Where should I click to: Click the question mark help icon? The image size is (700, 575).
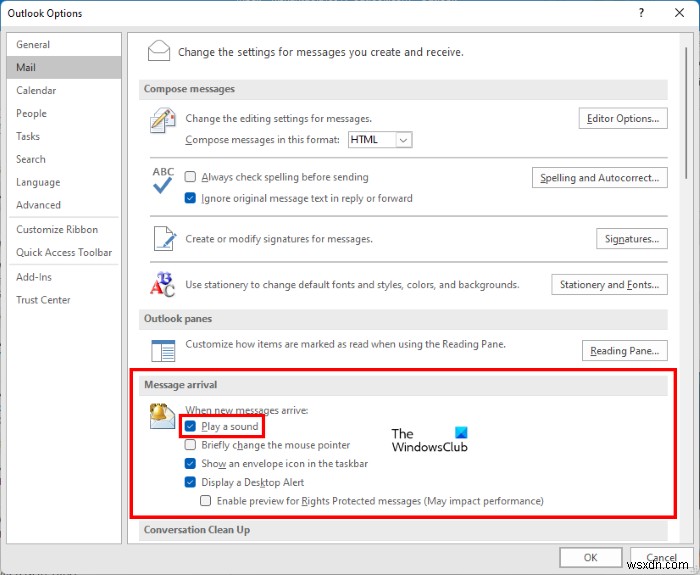point(641,13)
